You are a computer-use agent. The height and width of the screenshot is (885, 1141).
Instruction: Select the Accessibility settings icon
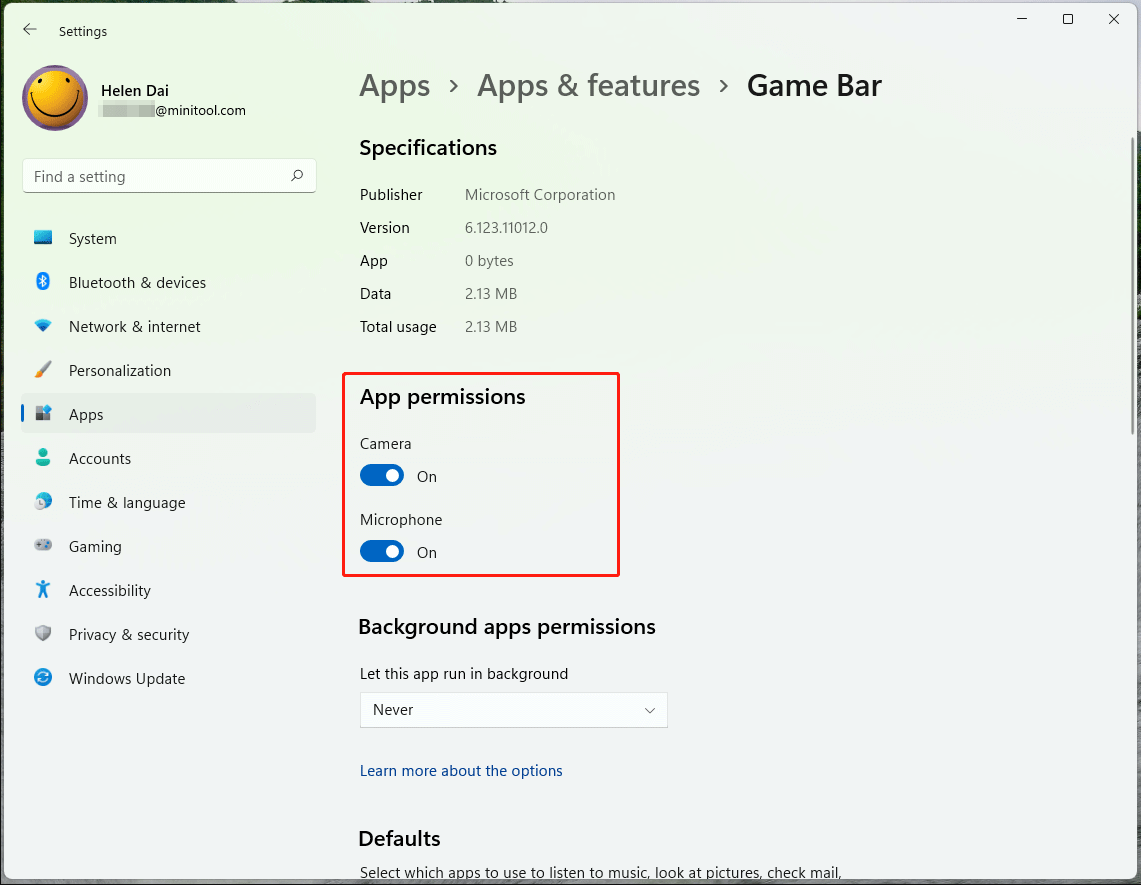pos(43,590)
